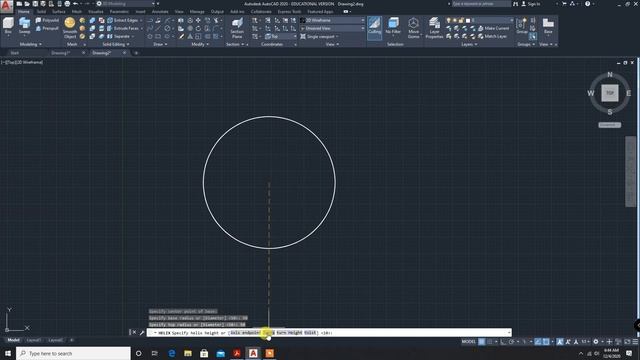This screenshot has width=640, height=360.
Task: Toggle 2D object snap in status bar
Action: click(546, 341)
